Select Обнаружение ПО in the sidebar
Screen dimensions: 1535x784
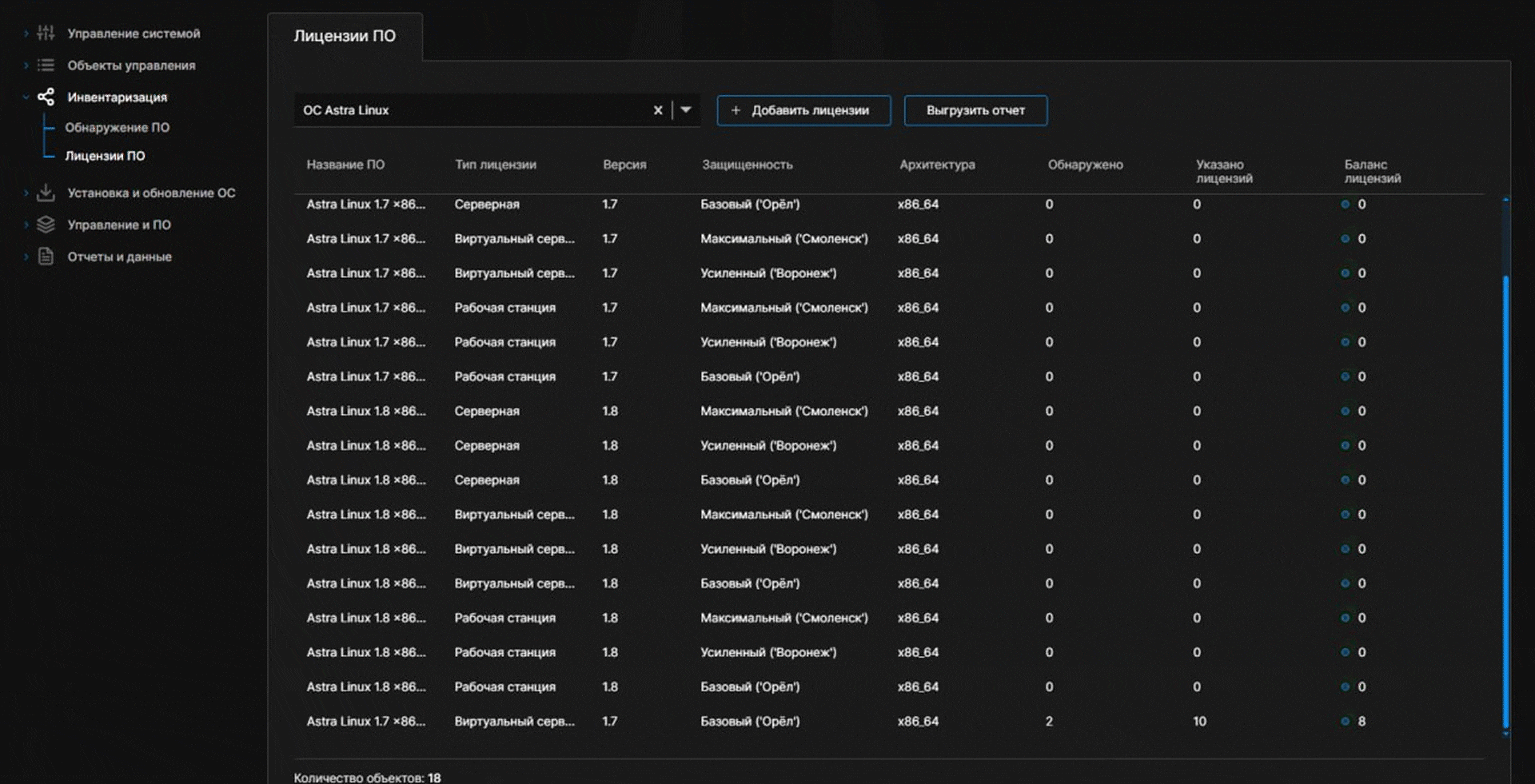(118, 127)
